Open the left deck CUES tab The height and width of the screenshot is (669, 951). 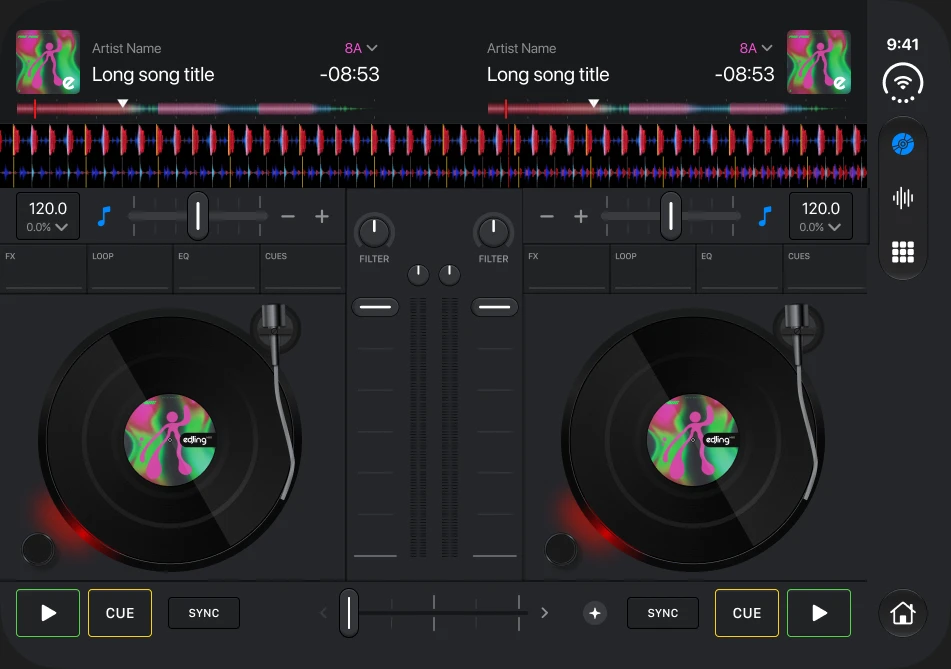[x=303, y=269]
